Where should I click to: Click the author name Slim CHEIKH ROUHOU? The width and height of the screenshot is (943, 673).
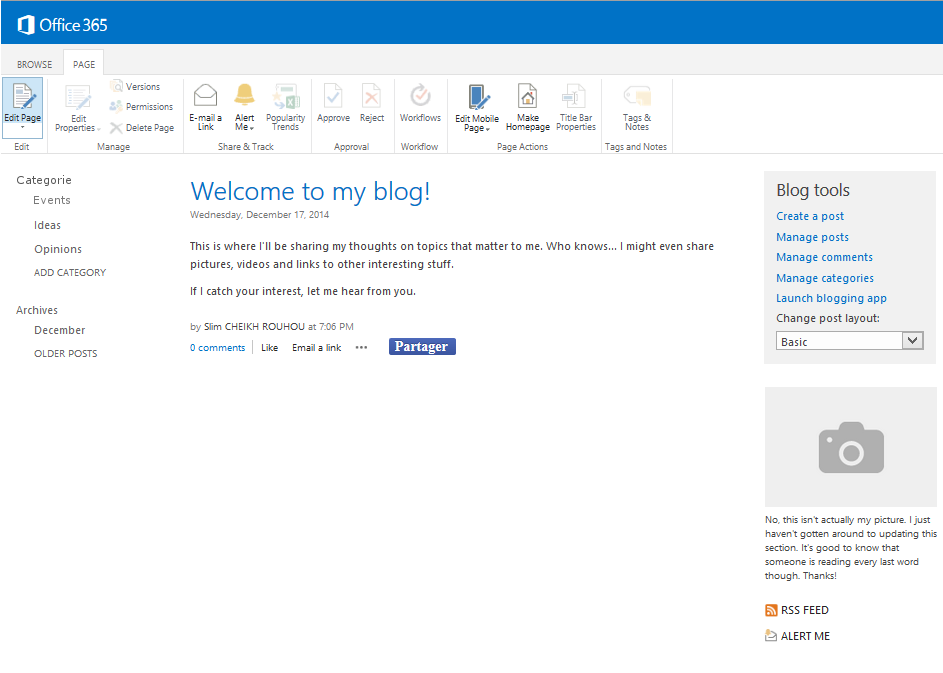[x=254, y=327]
